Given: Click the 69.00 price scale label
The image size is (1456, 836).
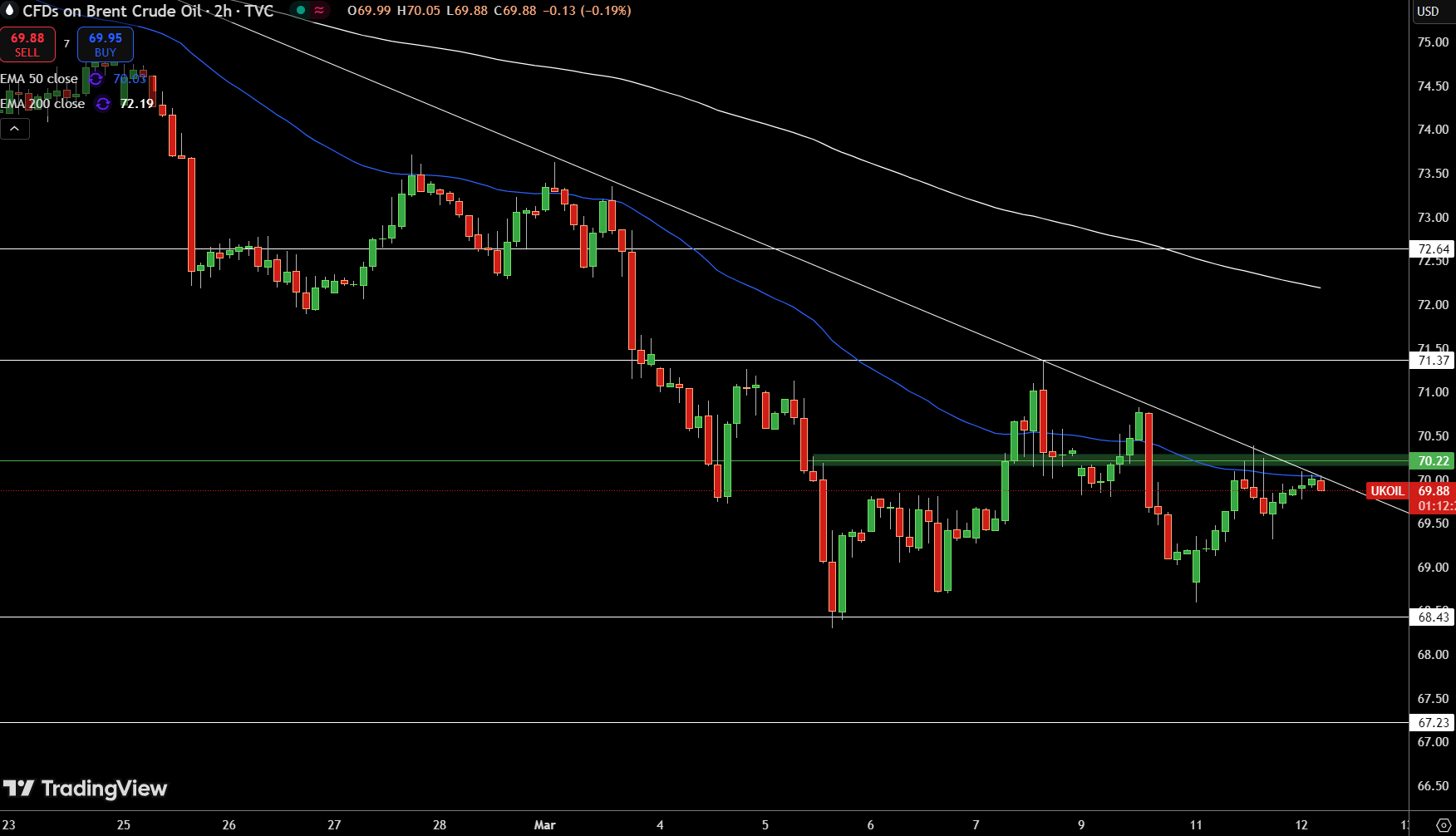Looking at the screenshot, I should pyautogui.click(x=1433, y=568).
